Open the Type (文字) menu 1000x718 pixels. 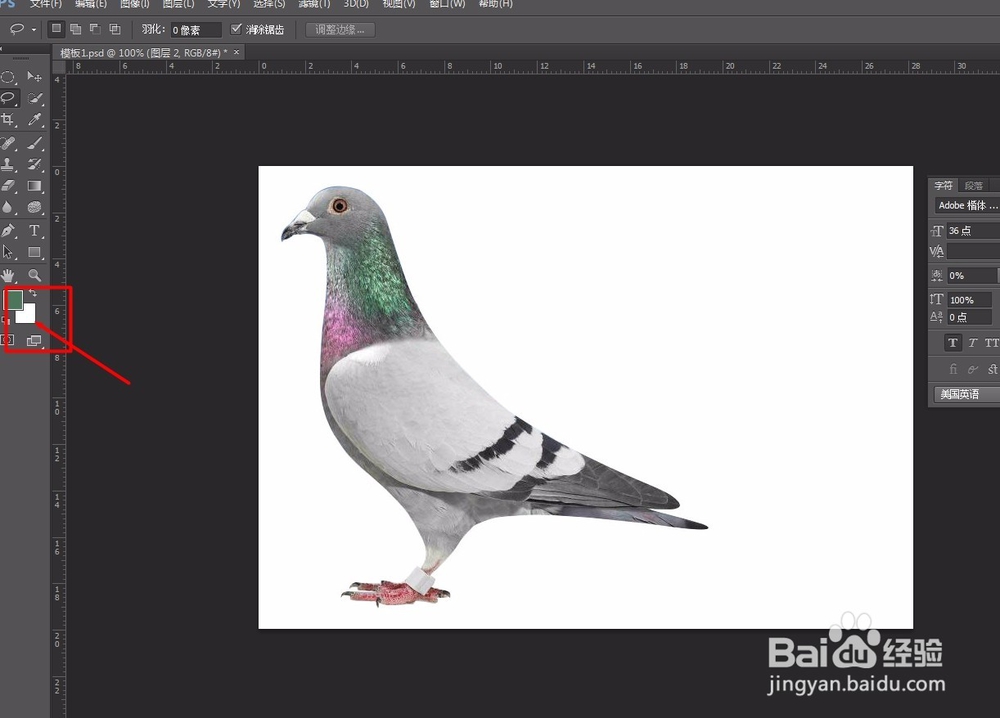(224, 4)
